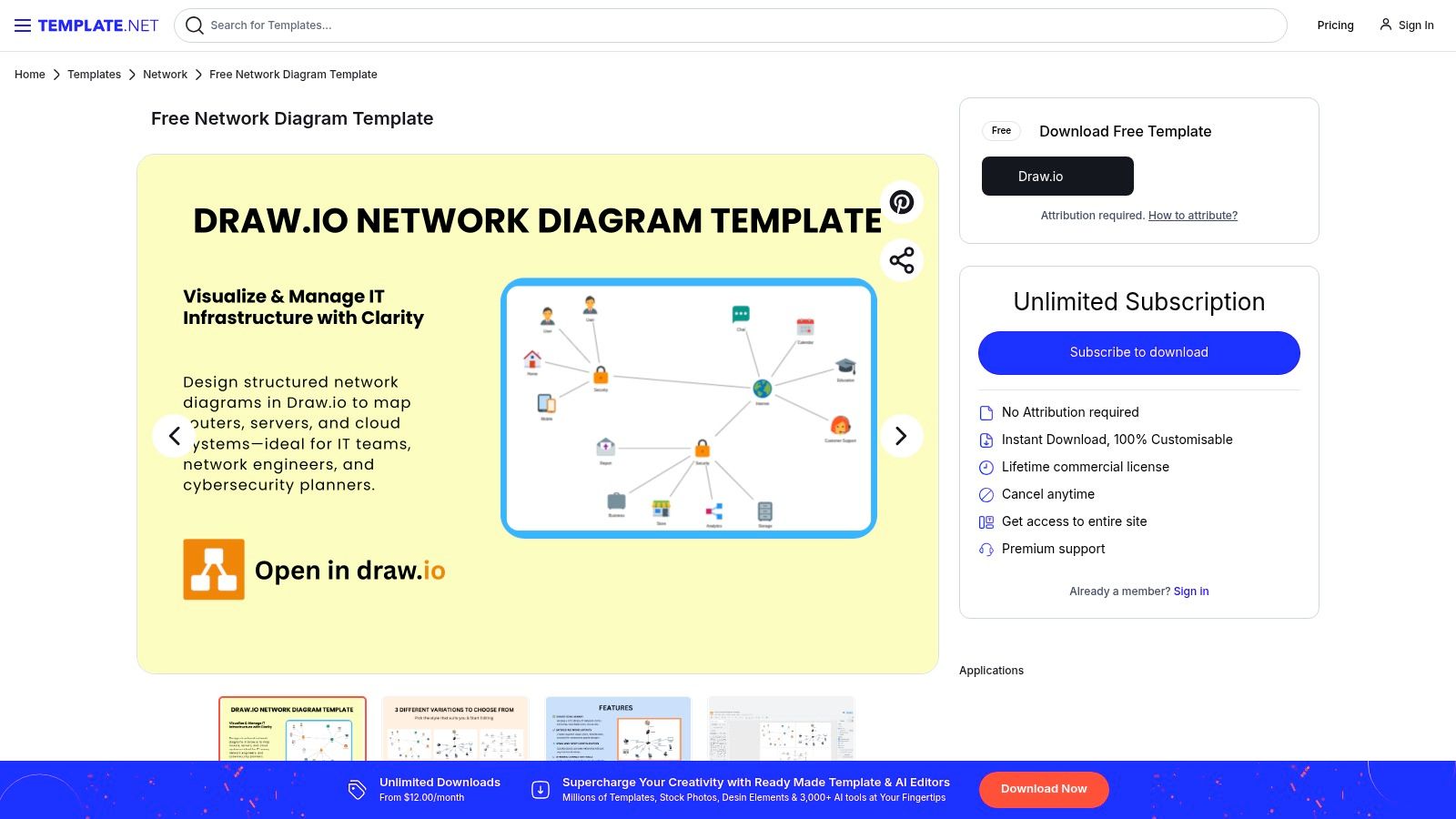Focus the Search for Templates field

tap(730, 25)
